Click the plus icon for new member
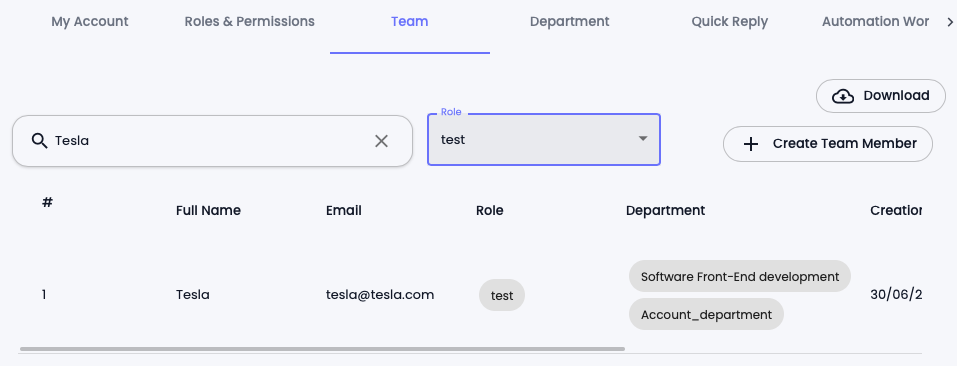This screenshot has width=957, height=366. pos(750,144)
